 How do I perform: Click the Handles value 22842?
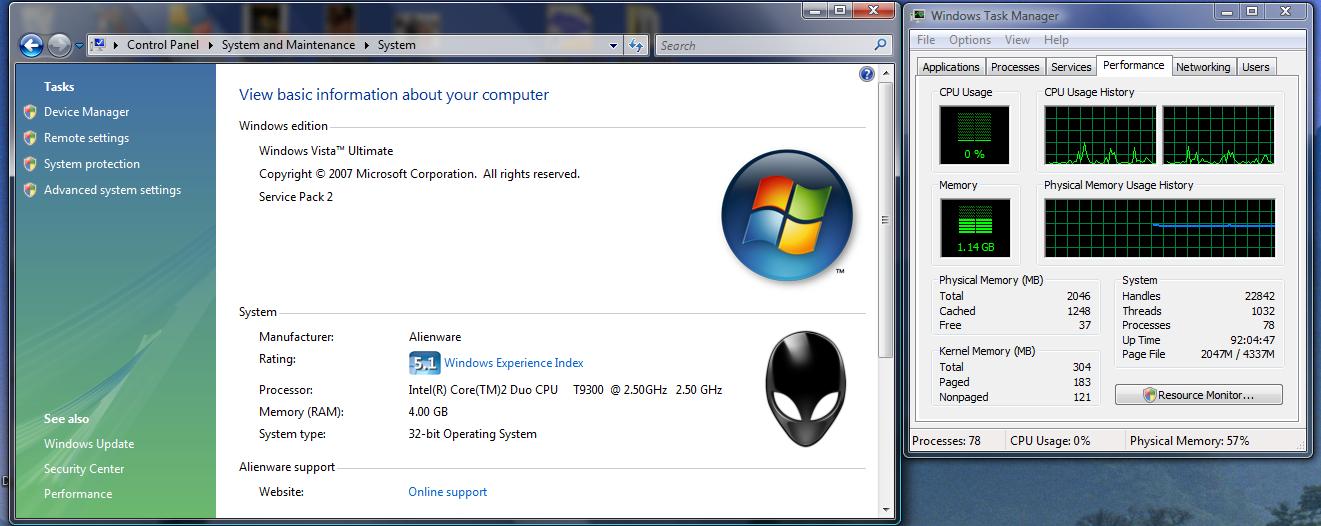1259,296
